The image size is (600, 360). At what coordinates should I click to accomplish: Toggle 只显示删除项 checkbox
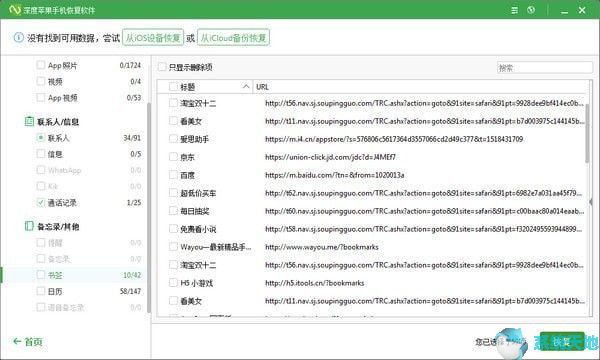point(162,67)
